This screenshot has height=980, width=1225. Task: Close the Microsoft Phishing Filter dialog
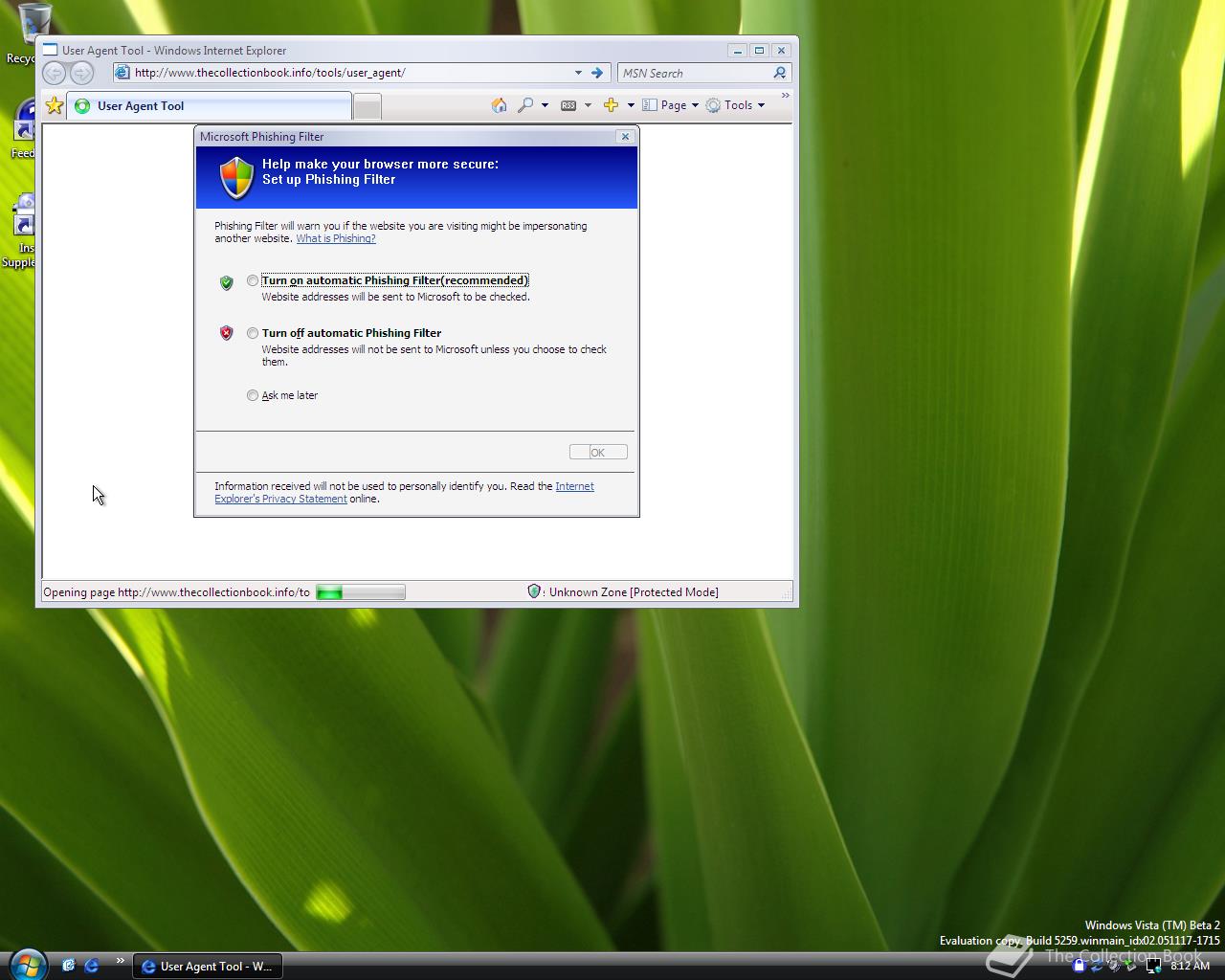[x=626, y=137]
